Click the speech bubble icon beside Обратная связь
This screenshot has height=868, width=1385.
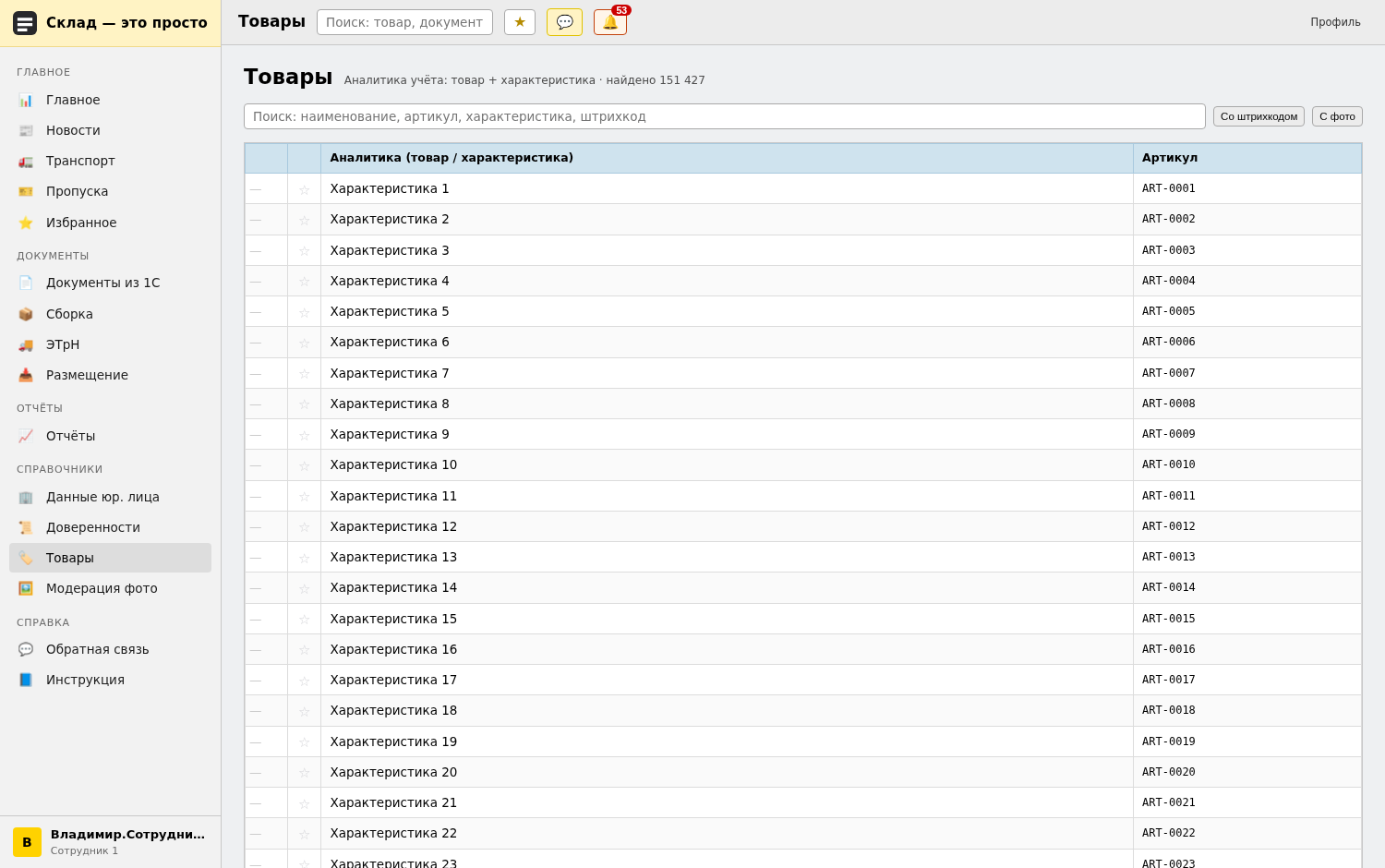click(x=26, y=649)
